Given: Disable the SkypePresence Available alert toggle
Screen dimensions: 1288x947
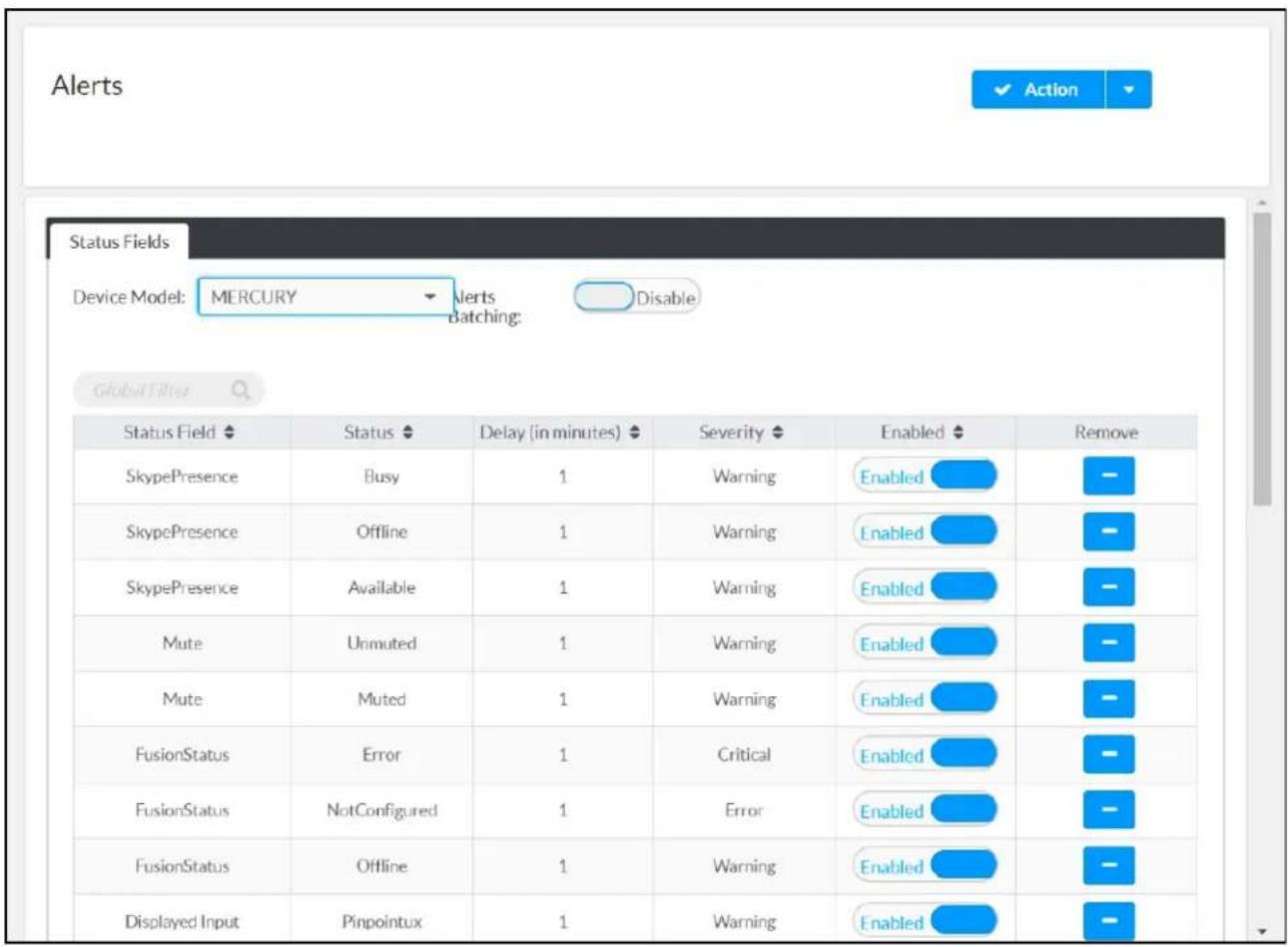Looking at the screenshot, I should pyautogui.click(x=925, y=588).
